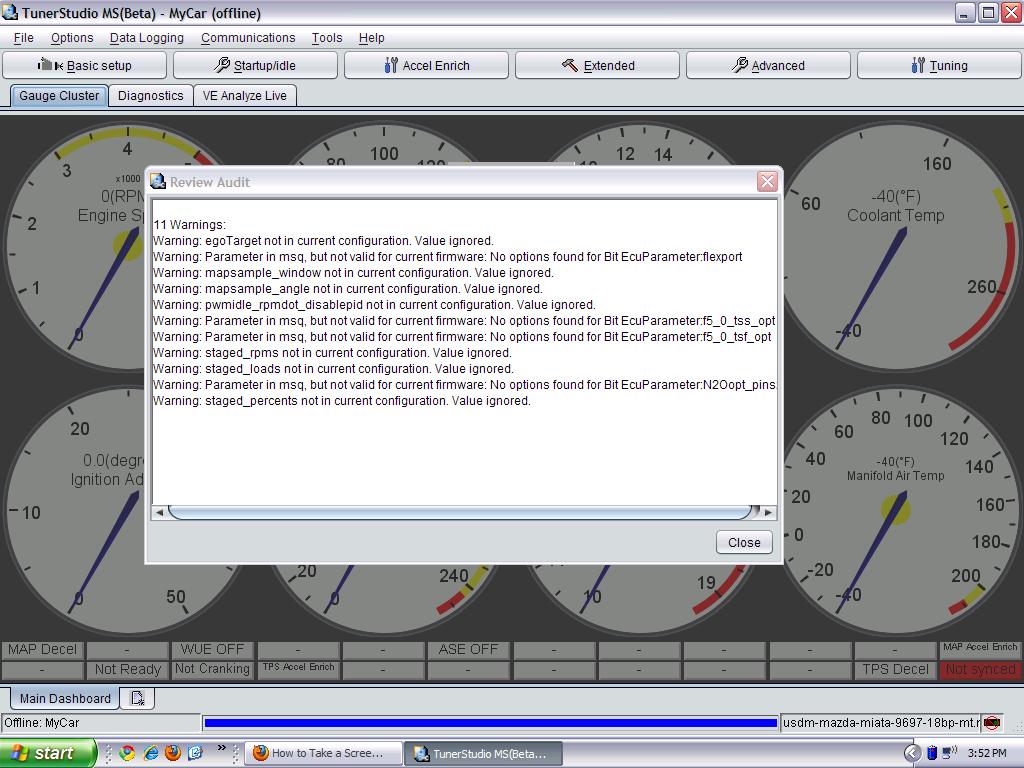This screenshot has width=1024, height=768.
Task: Click the horizontal scrollbar in Review Audit
Action: point(460,512)
